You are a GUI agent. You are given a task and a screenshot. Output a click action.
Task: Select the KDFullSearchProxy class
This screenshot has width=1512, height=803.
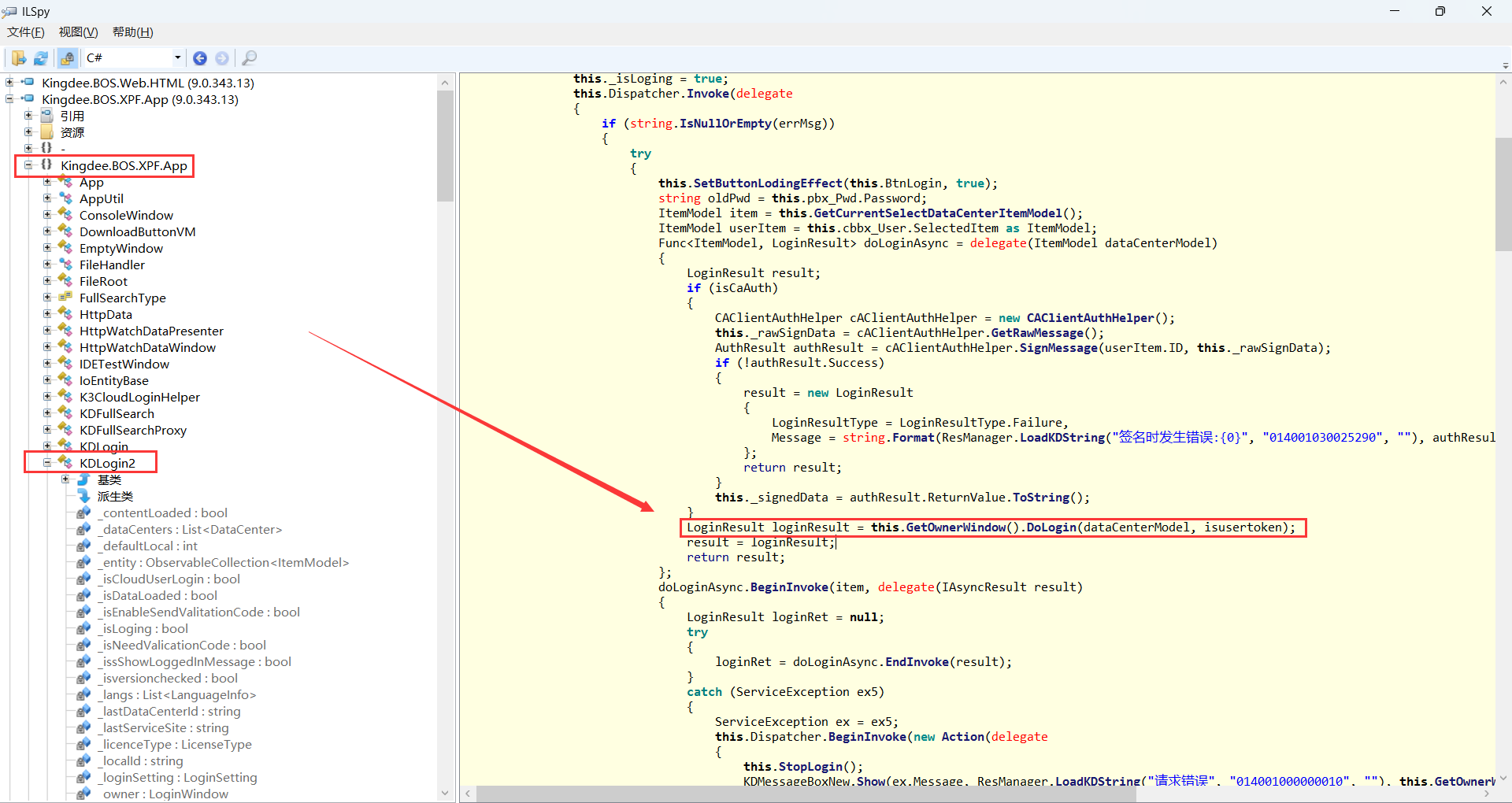tap(133, 430)
